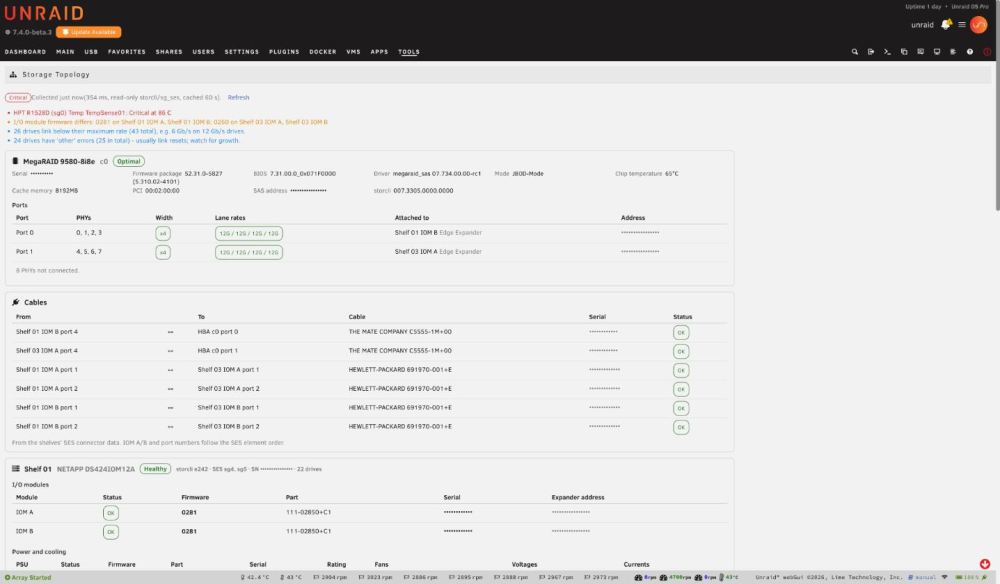Select the Tools menu item

click(409, 52)
